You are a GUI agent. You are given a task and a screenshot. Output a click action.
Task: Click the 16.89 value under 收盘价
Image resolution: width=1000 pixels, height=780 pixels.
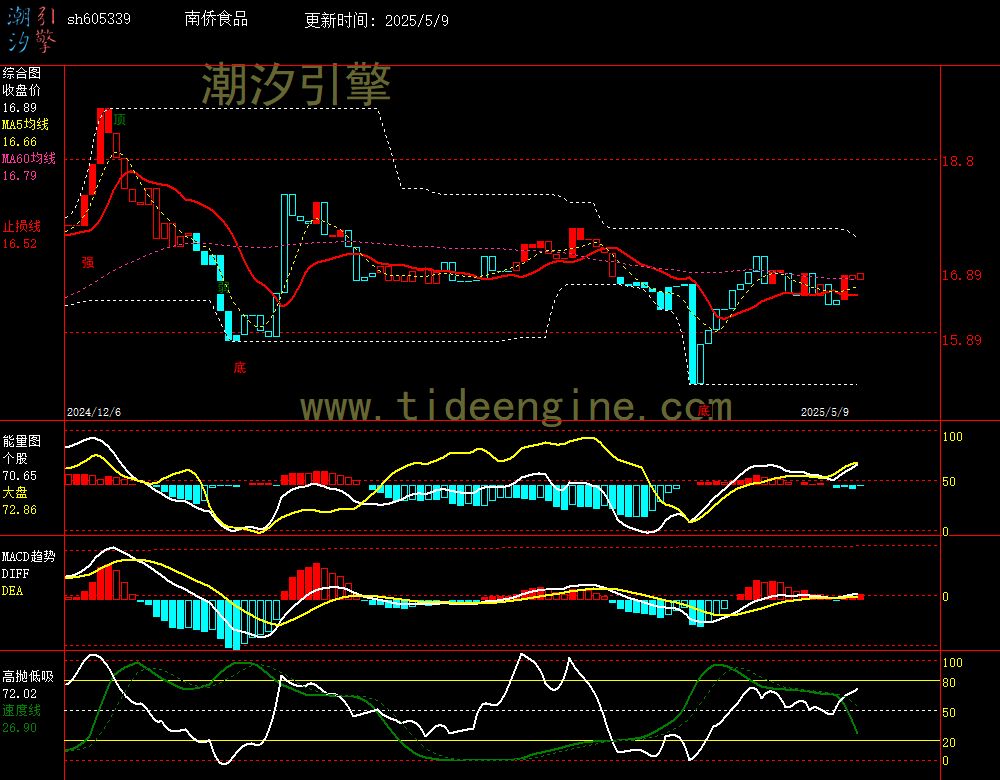pos(20,108)
